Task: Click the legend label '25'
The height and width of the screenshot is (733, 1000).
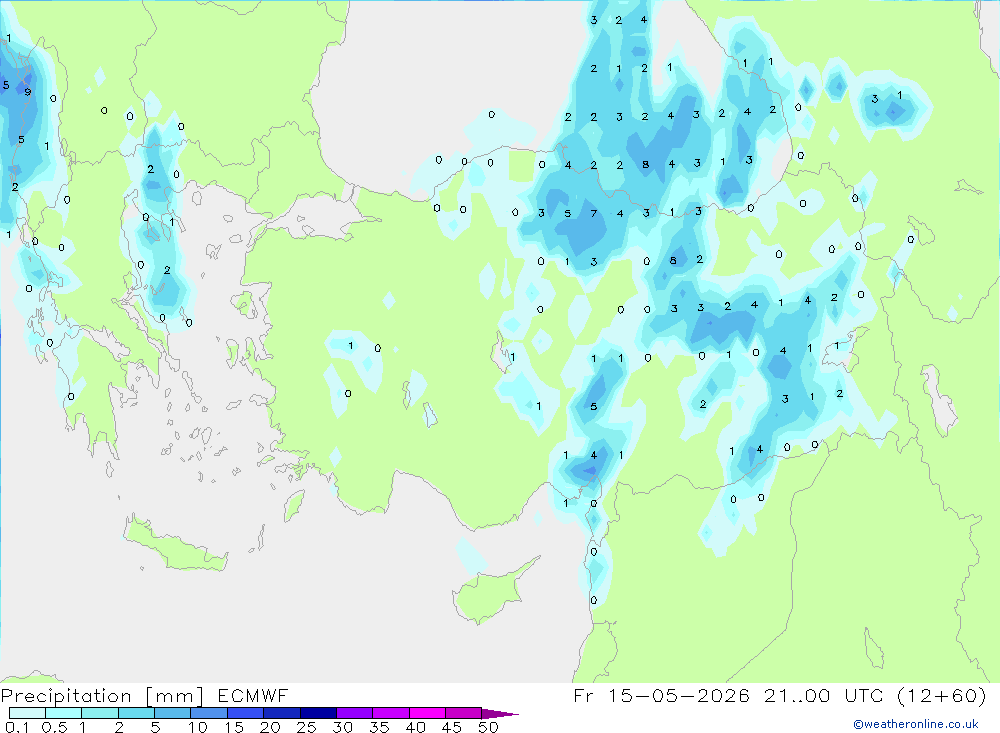Action: point(306,727)
